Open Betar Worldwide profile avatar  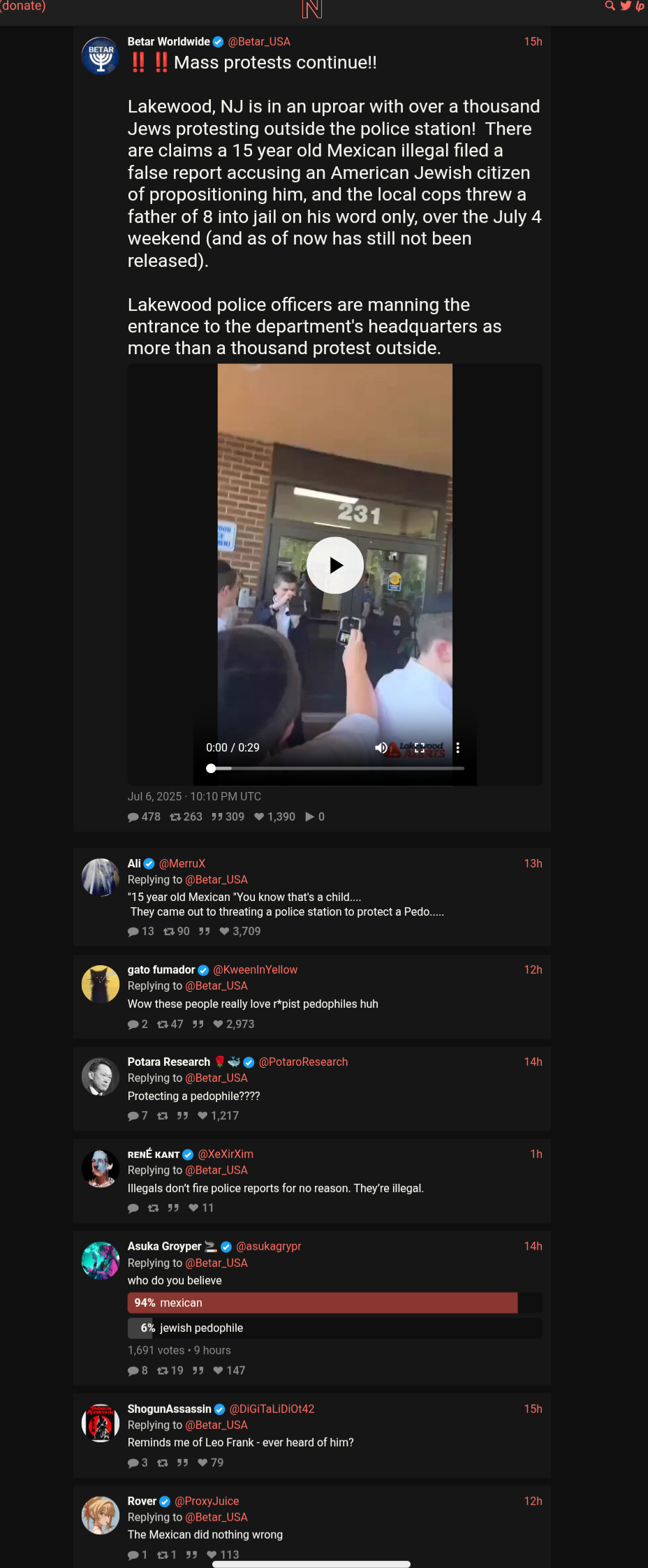click(101, 56)
